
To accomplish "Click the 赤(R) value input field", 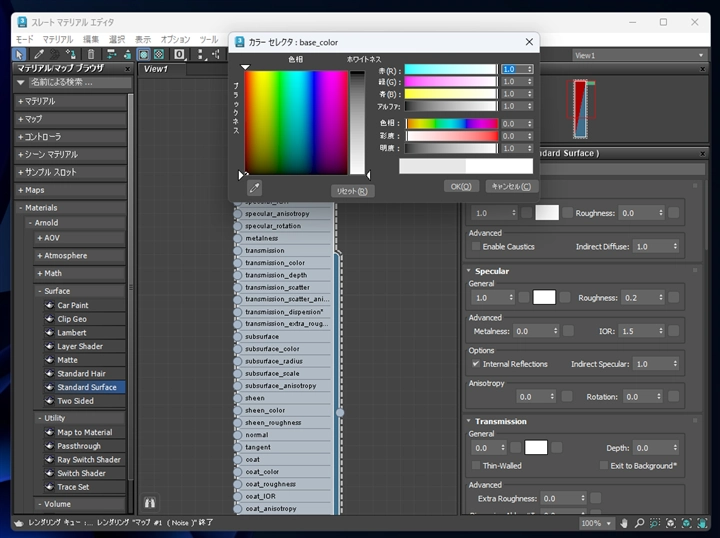I will [x=513, y=69].
